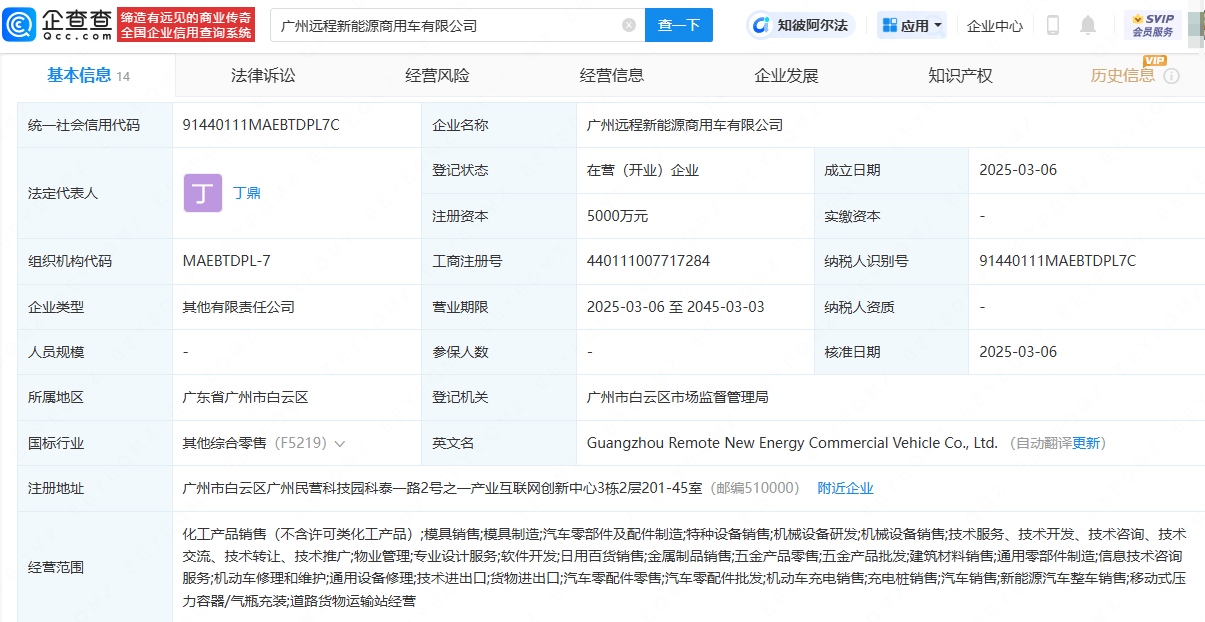Switch to the 经营风险 tab
The height and width of the screenshot is (622, 1205).
[x=437, y=75]
